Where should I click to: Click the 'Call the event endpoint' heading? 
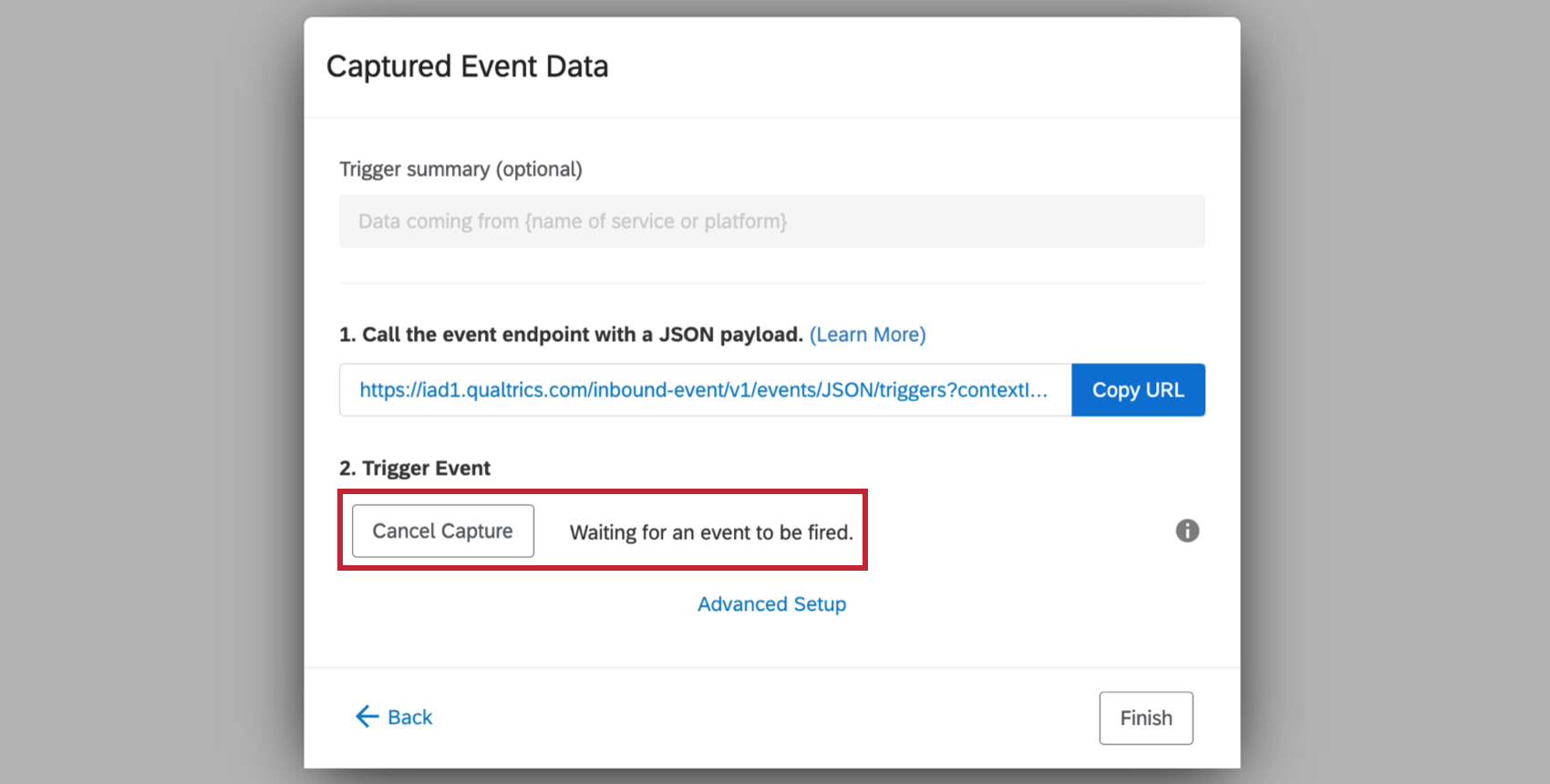click(571, 335)
